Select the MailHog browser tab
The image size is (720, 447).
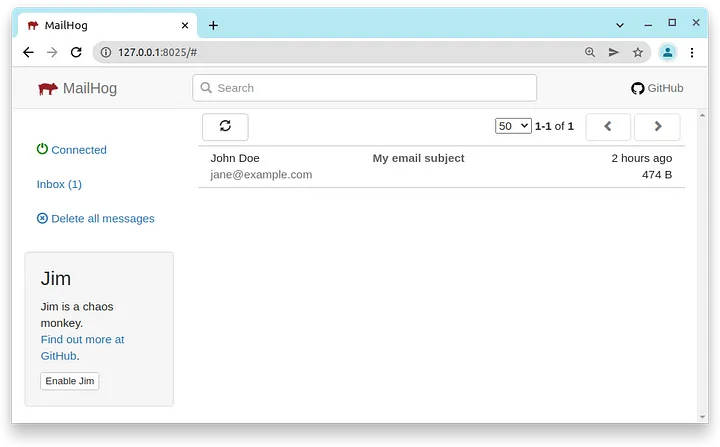[107, 25]
